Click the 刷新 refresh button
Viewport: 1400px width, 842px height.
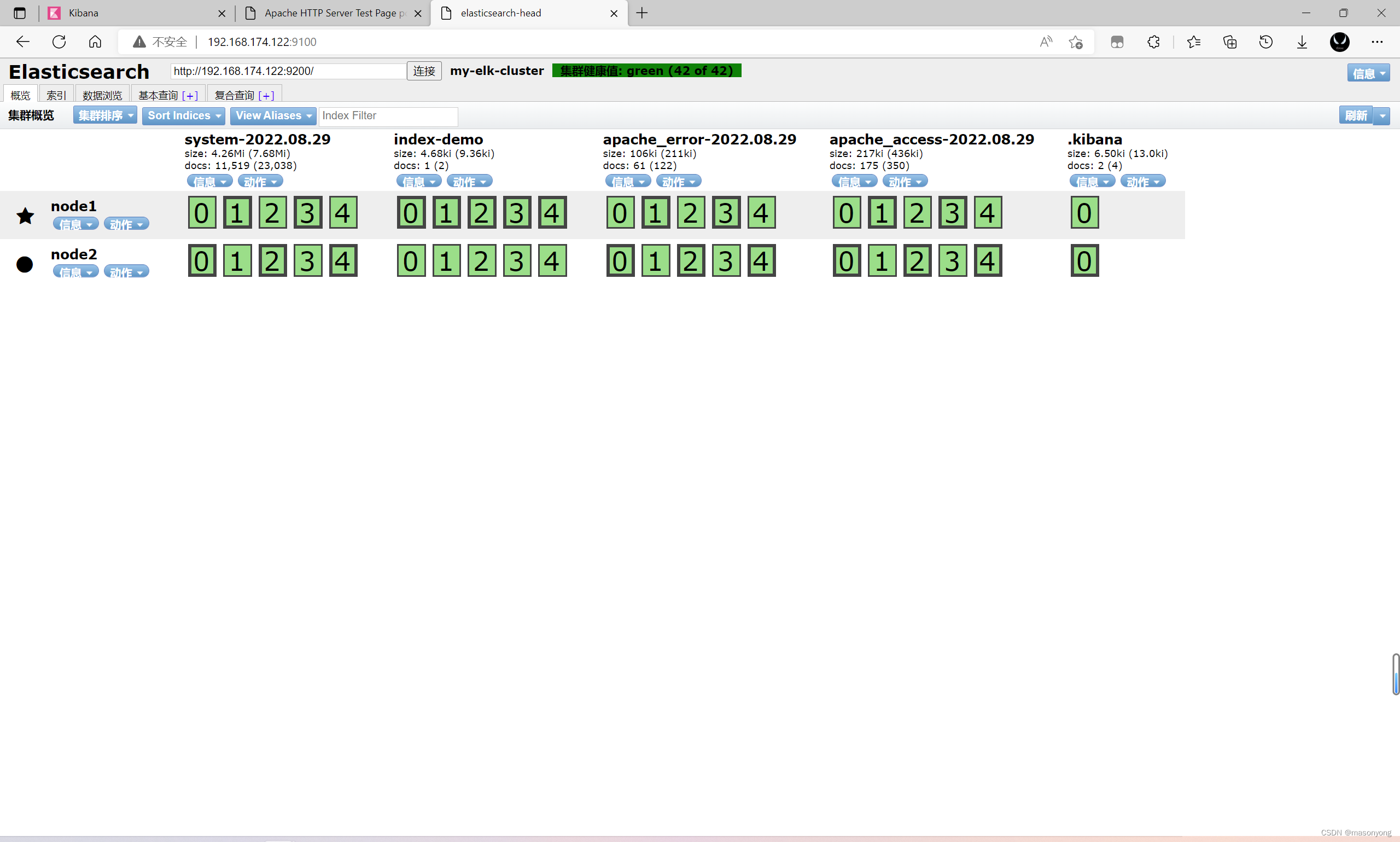1356,116
